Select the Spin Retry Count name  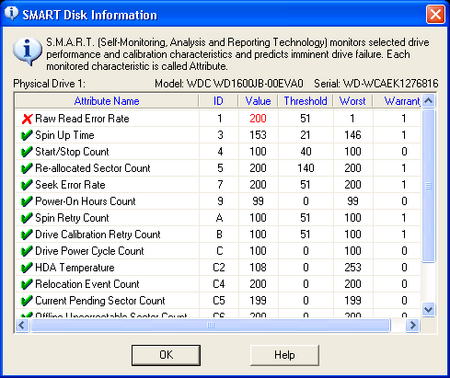(72, 218)
